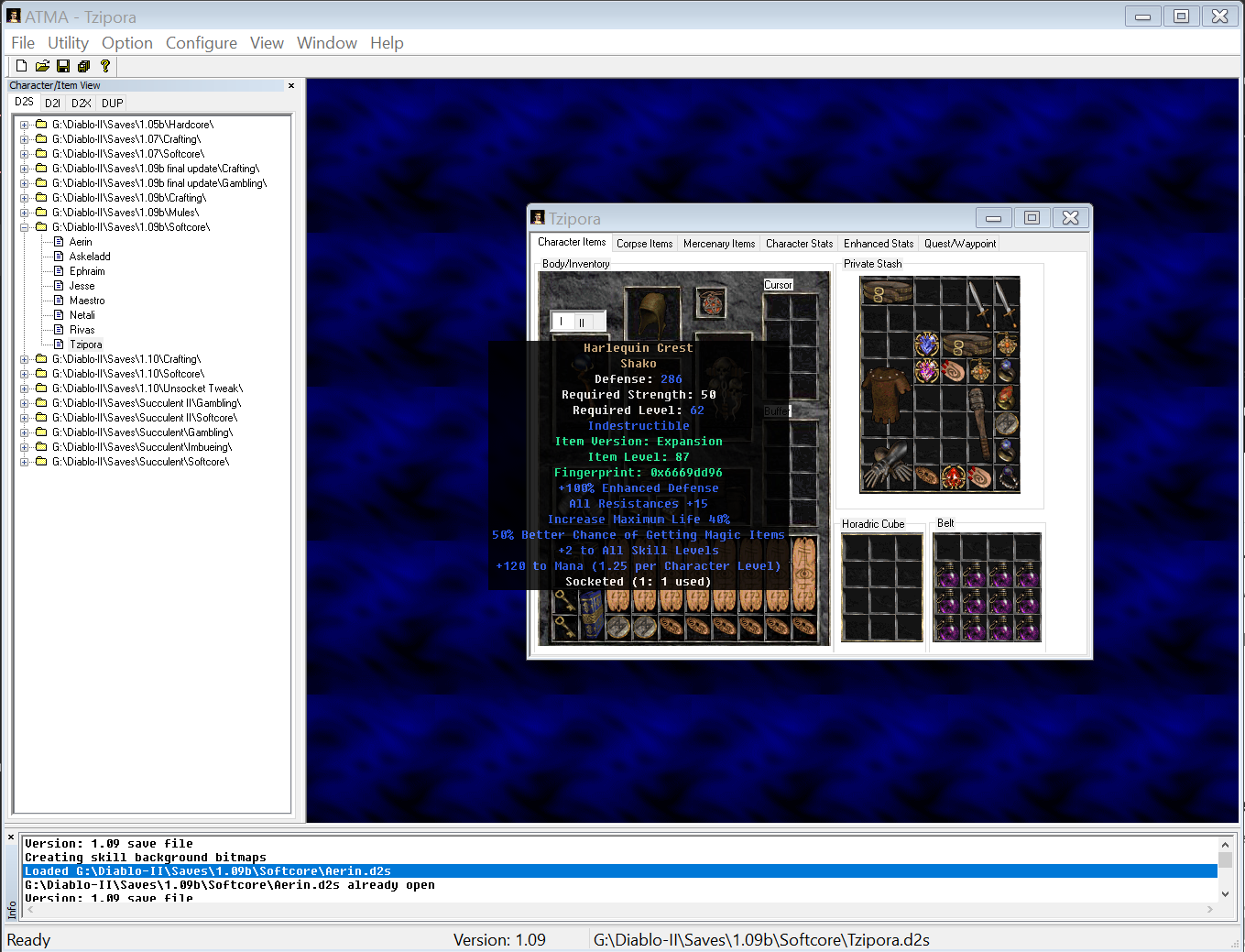Select the blue tome in the inventory

[x=591, y=614]
